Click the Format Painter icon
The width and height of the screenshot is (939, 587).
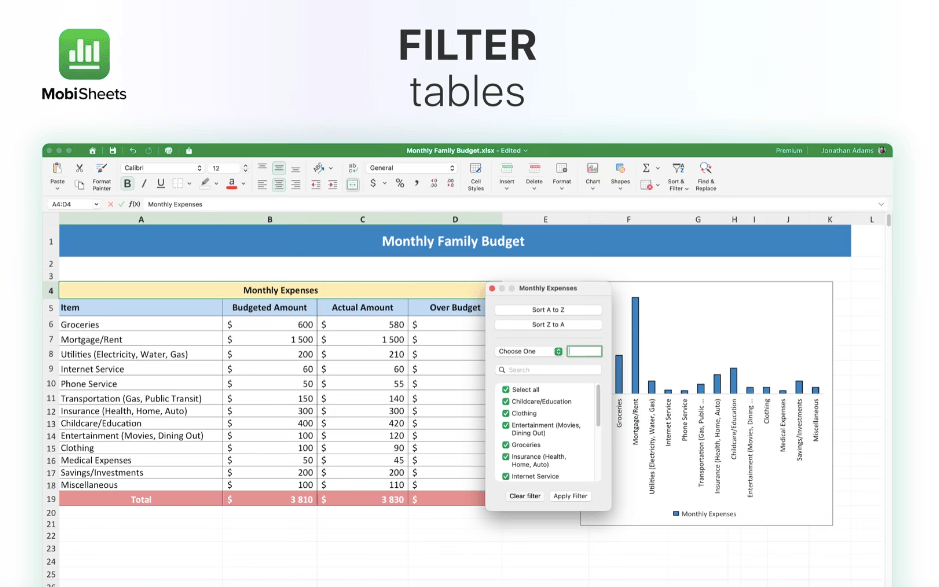click(x=101, y=169)
